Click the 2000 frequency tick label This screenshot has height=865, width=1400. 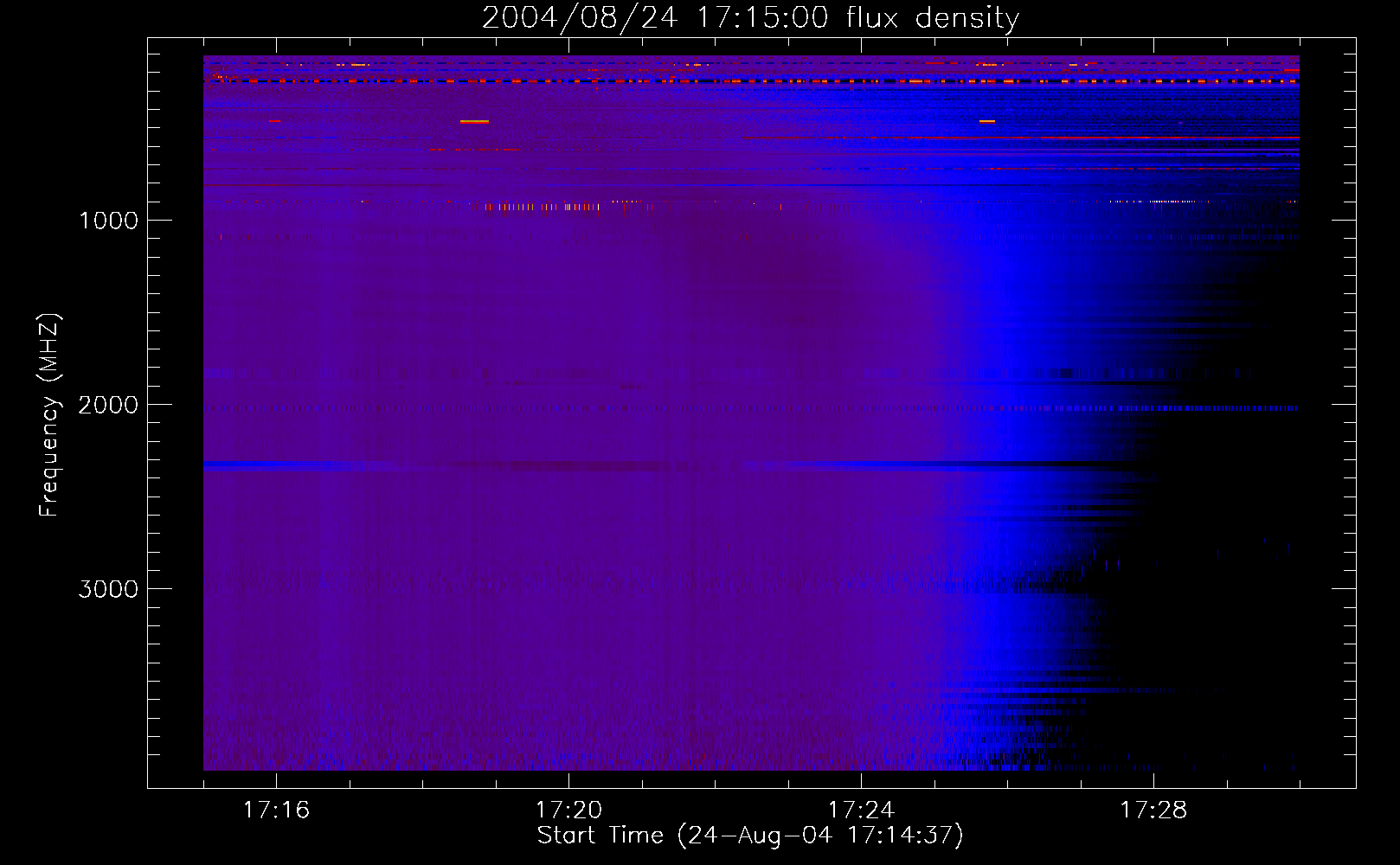[108, 405]
